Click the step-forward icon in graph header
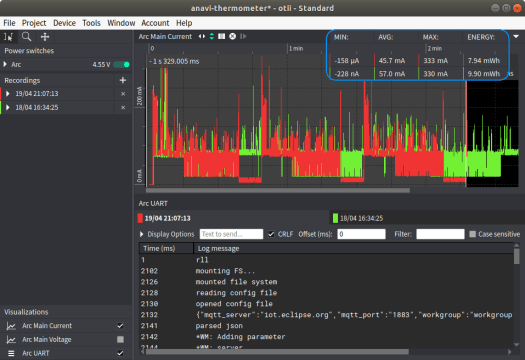 (x=243, y=36)
